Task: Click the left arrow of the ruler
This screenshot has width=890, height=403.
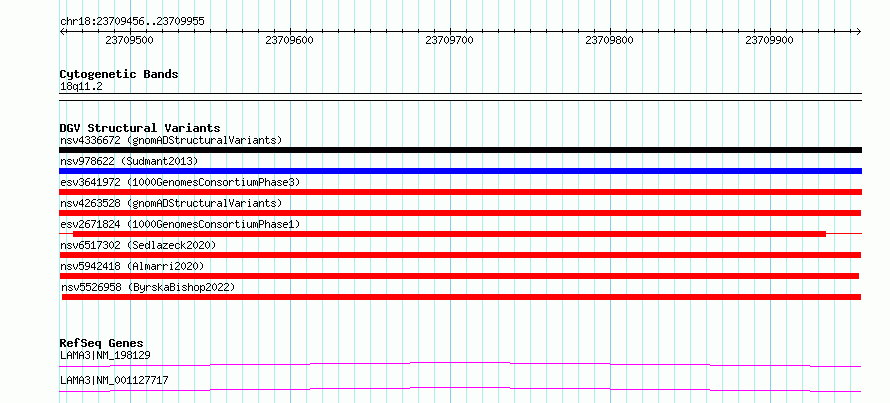Action: pyautogui.click(x=62, y=31)
